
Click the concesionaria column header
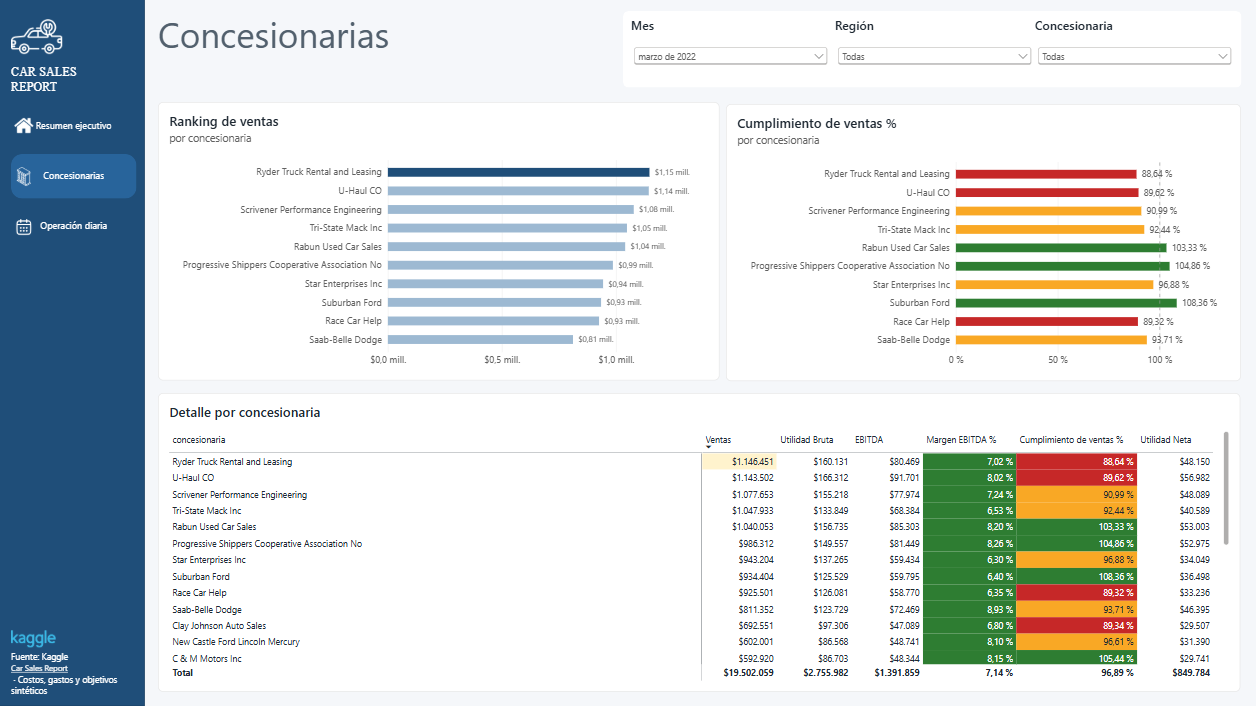[199, 439]
